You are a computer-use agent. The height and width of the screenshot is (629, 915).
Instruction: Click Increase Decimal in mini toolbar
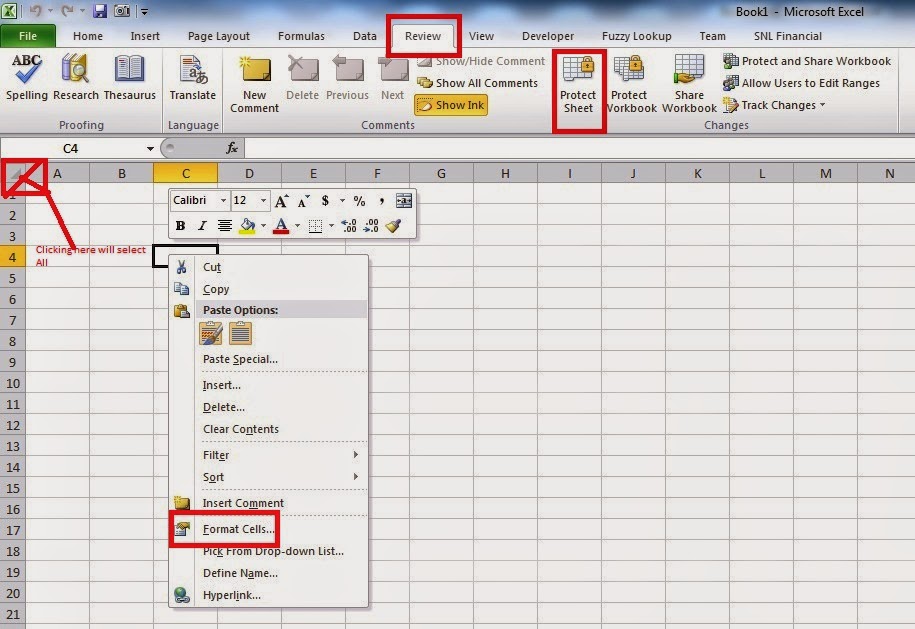349,226
